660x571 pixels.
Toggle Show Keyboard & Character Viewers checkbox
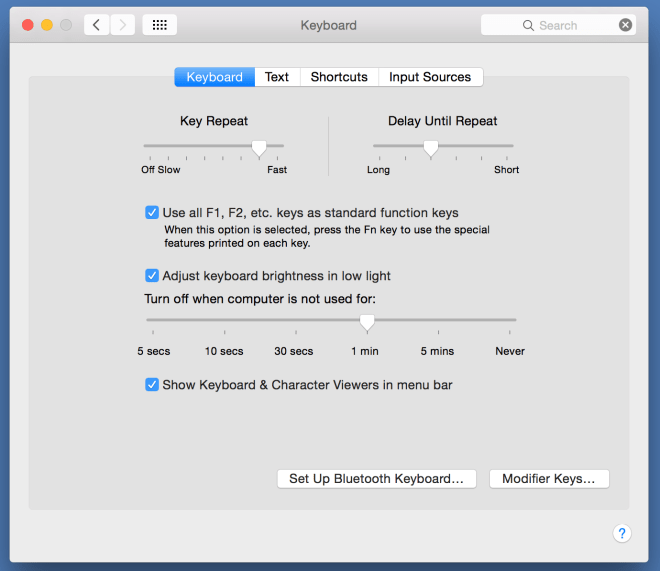(152, 384)
